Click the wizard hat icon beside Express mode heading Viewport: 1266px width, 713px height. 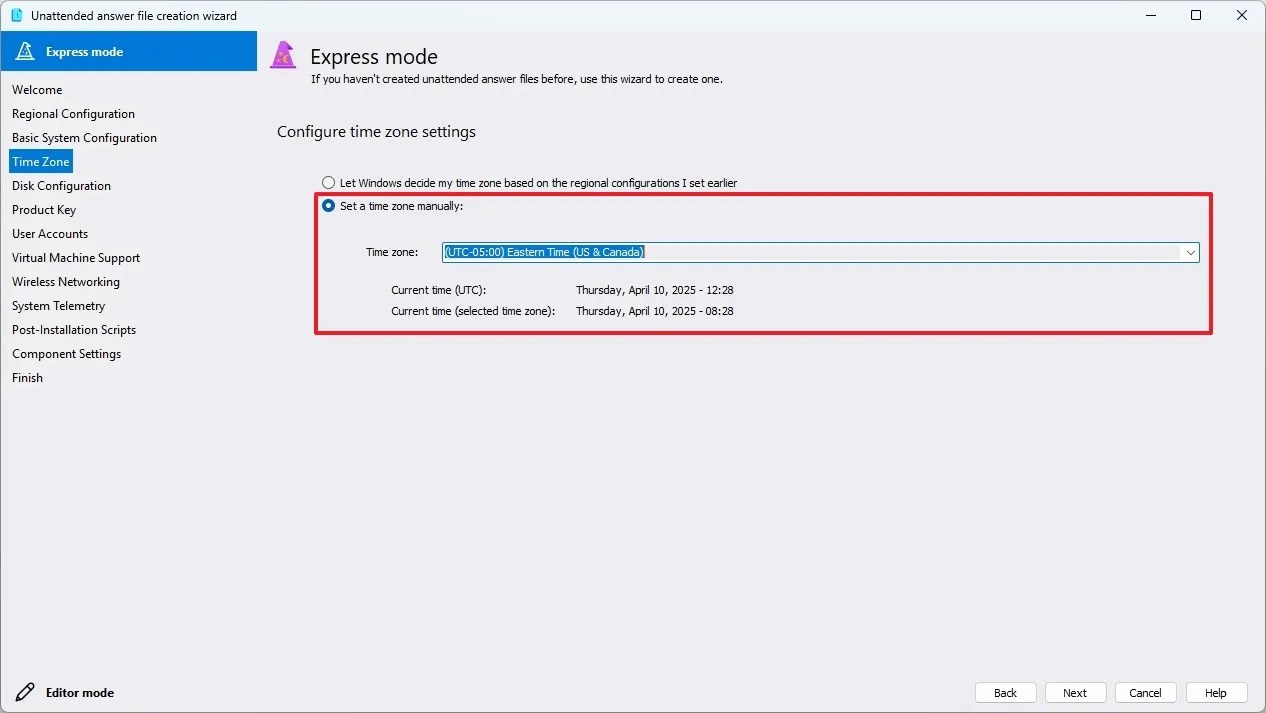(x=284, y=57)
